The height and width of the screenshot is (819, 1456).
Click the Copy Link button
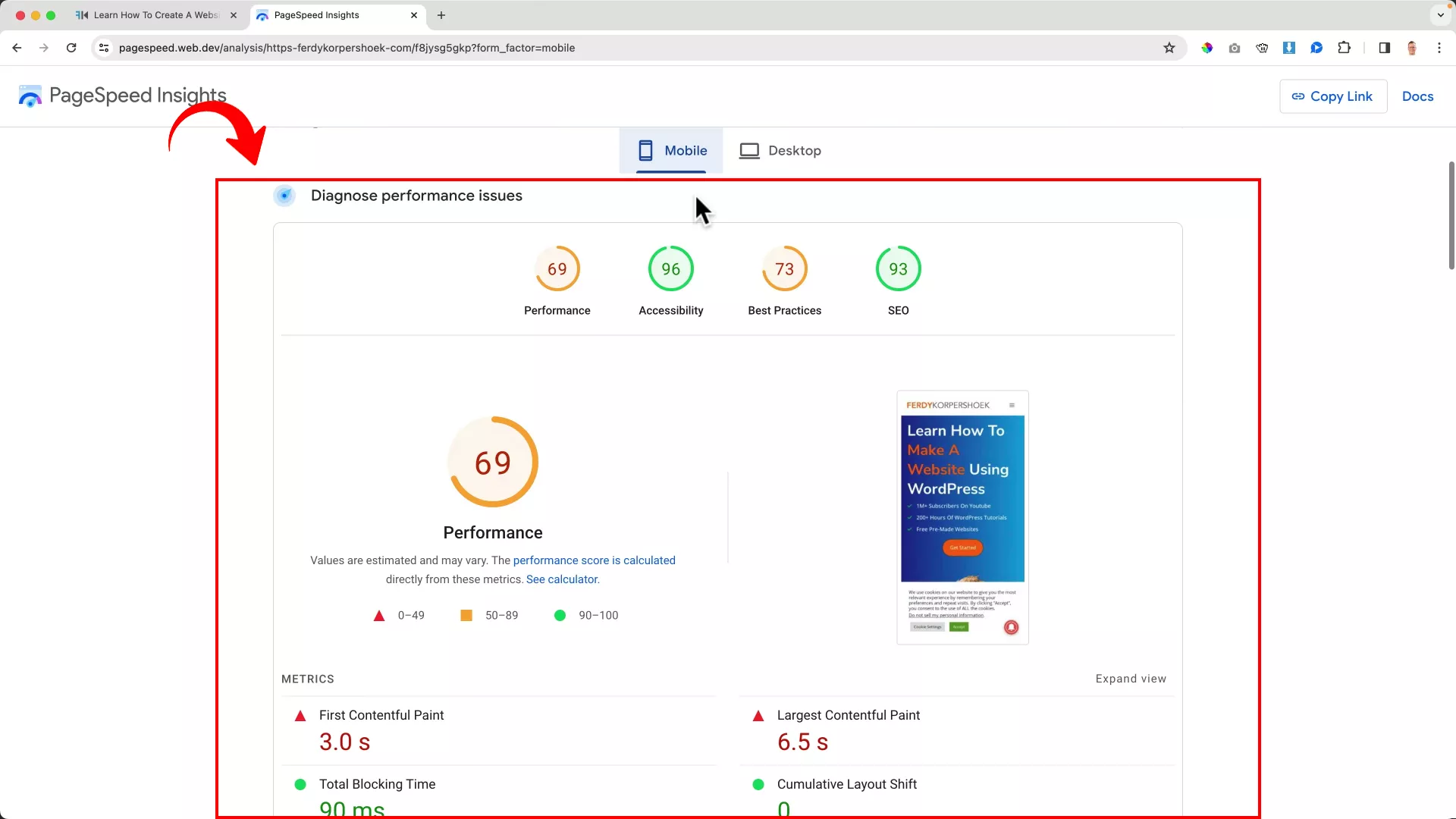click(1333, 96)
